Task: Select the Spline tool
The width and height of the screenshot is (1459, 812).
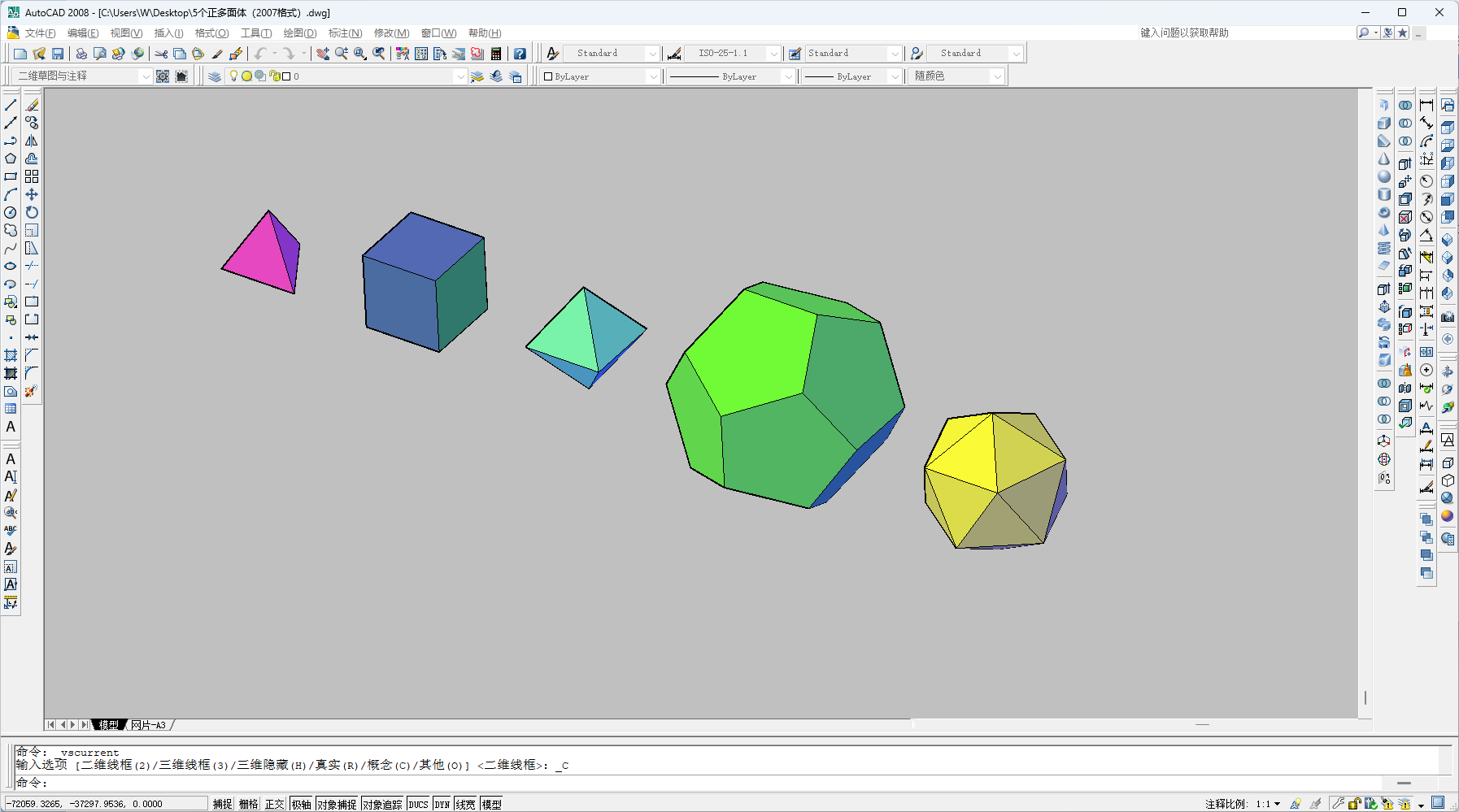Action: point(11,248)
